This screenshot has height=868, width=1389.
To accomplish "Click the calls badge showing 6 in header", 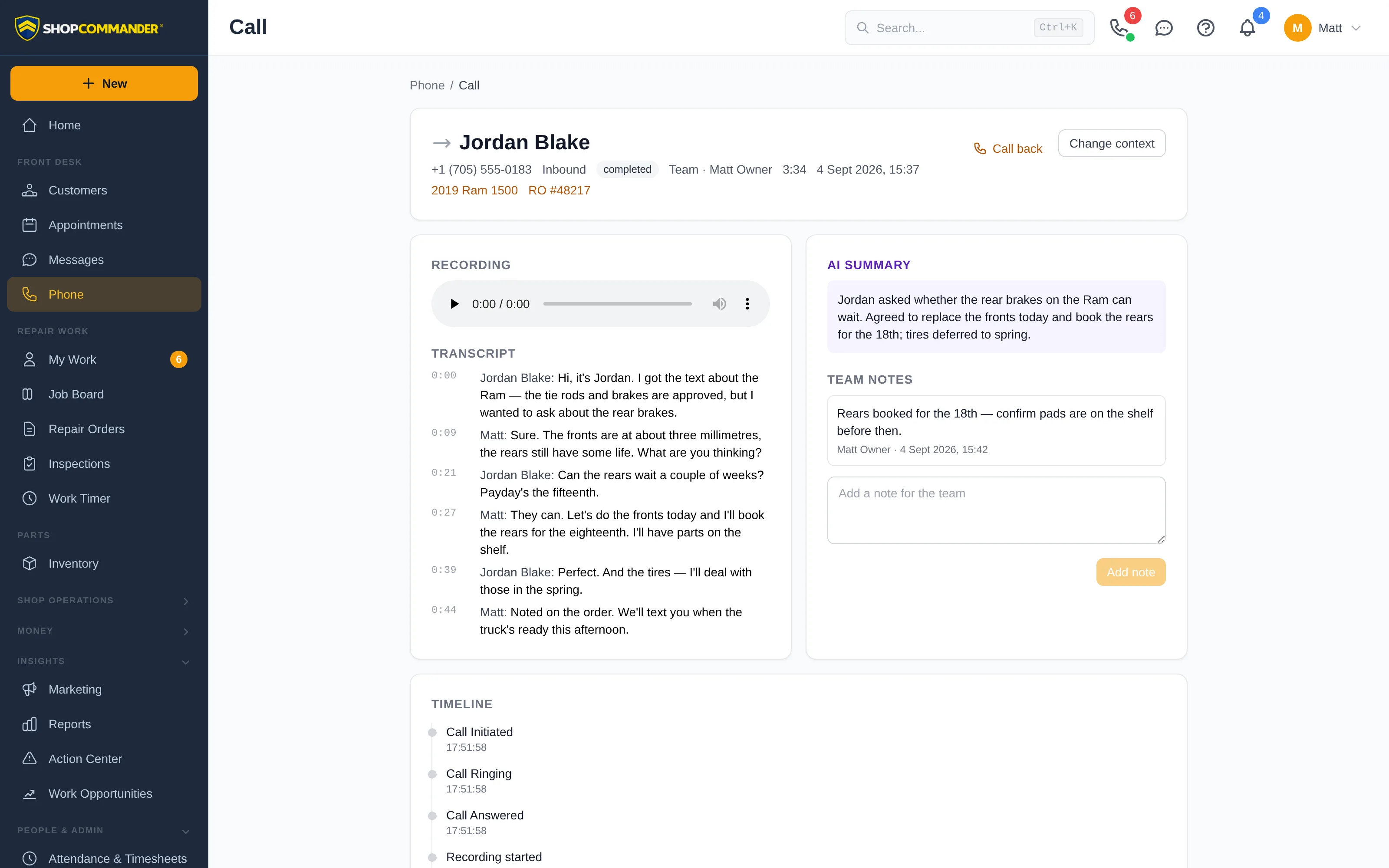I will (1132, 16).
